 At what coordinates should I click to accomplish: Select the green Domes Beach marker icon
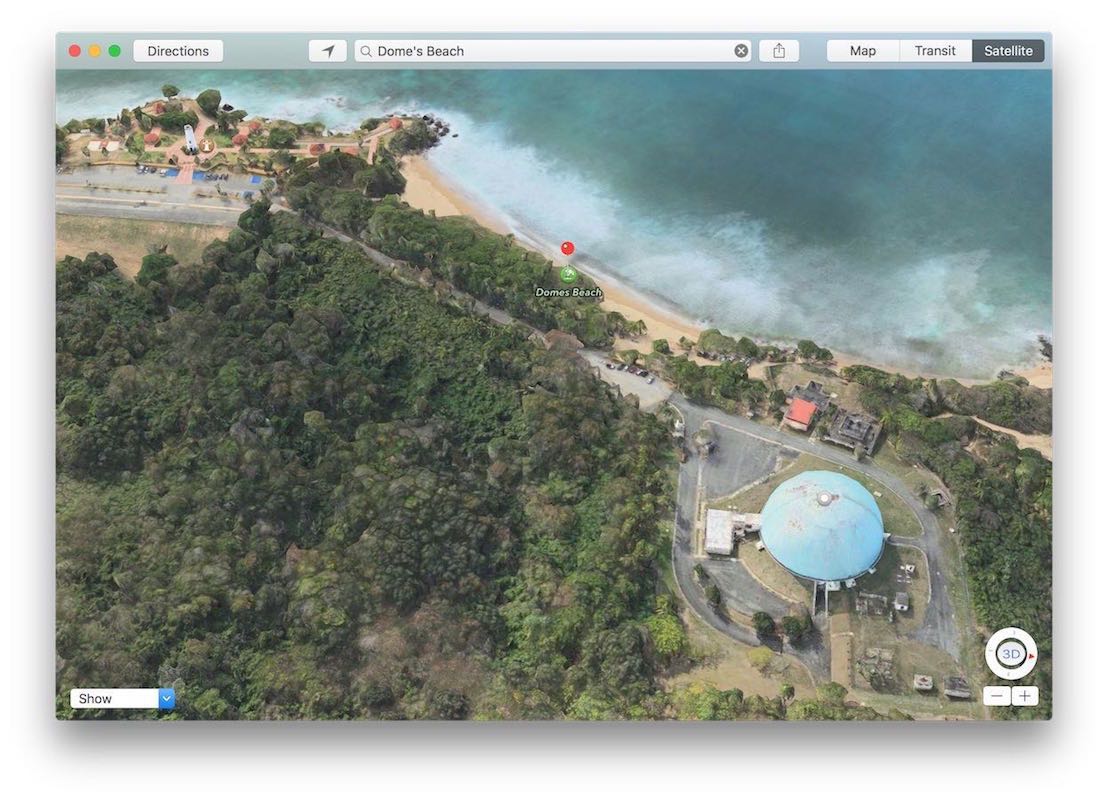[568, 274]
